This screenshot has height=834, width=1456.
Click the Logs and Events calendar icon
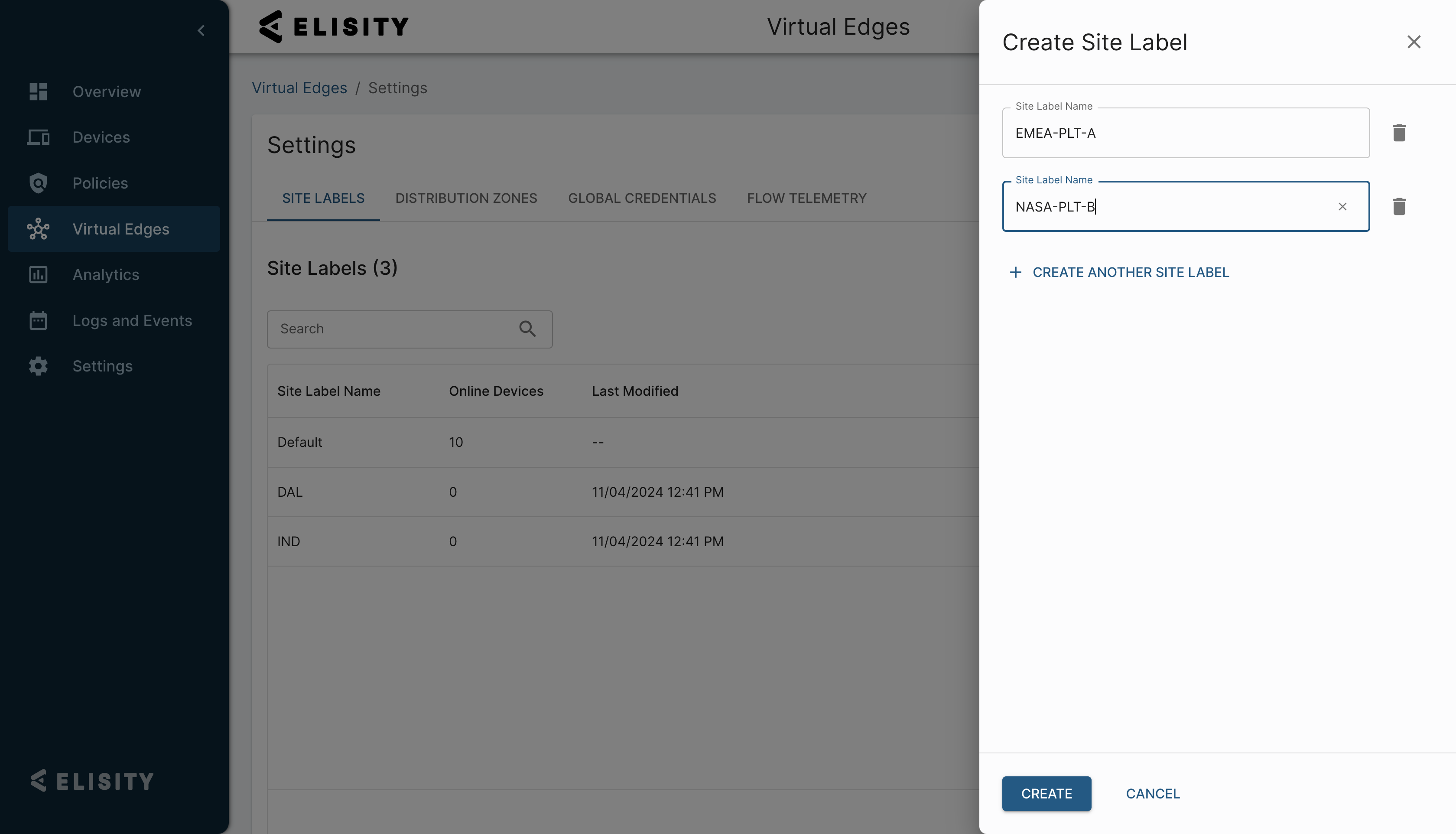point(39,320)
